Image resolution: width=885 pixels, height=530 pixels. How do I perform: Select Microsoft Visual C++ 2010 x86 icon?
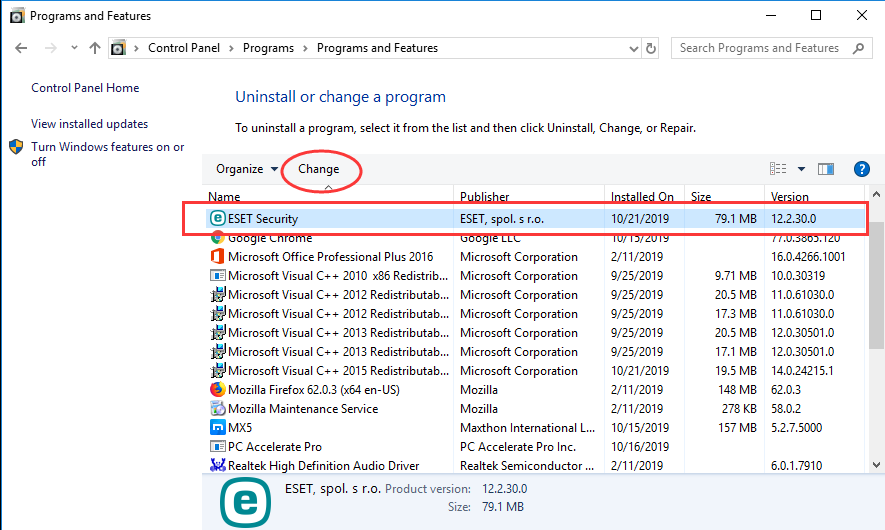point(217,275)
